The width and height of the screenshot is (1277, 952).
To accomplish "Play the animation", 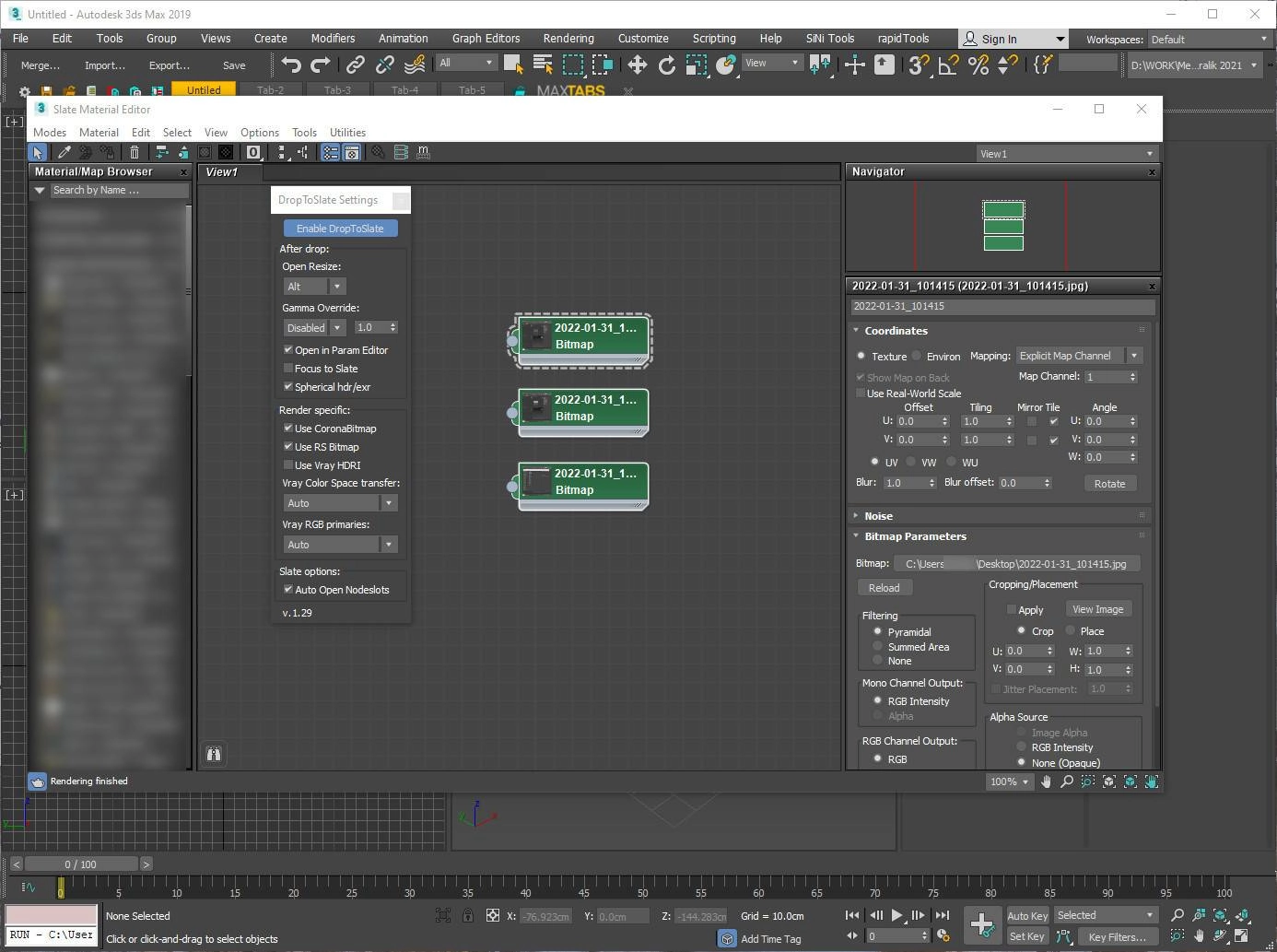I will (896, 915).
